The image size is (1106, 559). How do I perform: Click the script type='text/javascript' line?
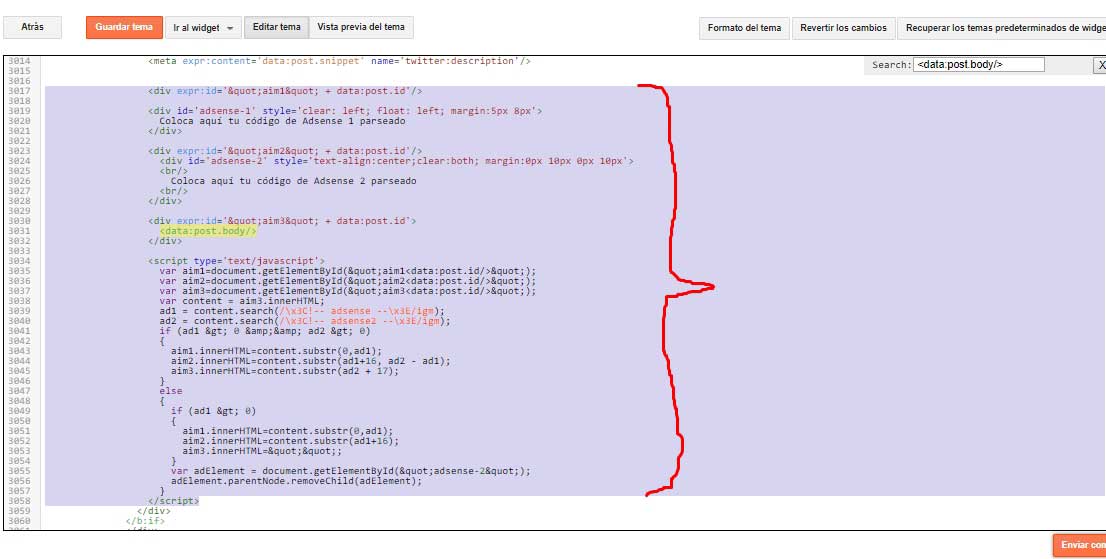tap(236, 261)
